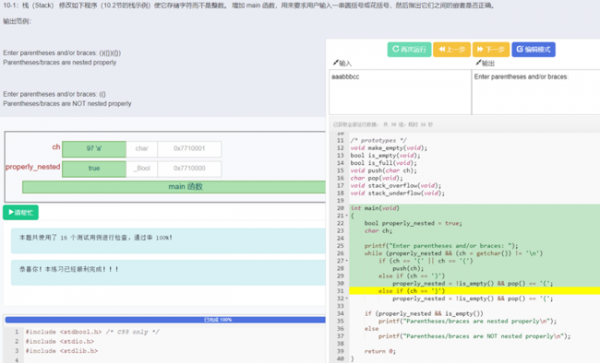Click the line bool properly_nested = true;
This screenshot has width=600, height=363.
[413, 223]
